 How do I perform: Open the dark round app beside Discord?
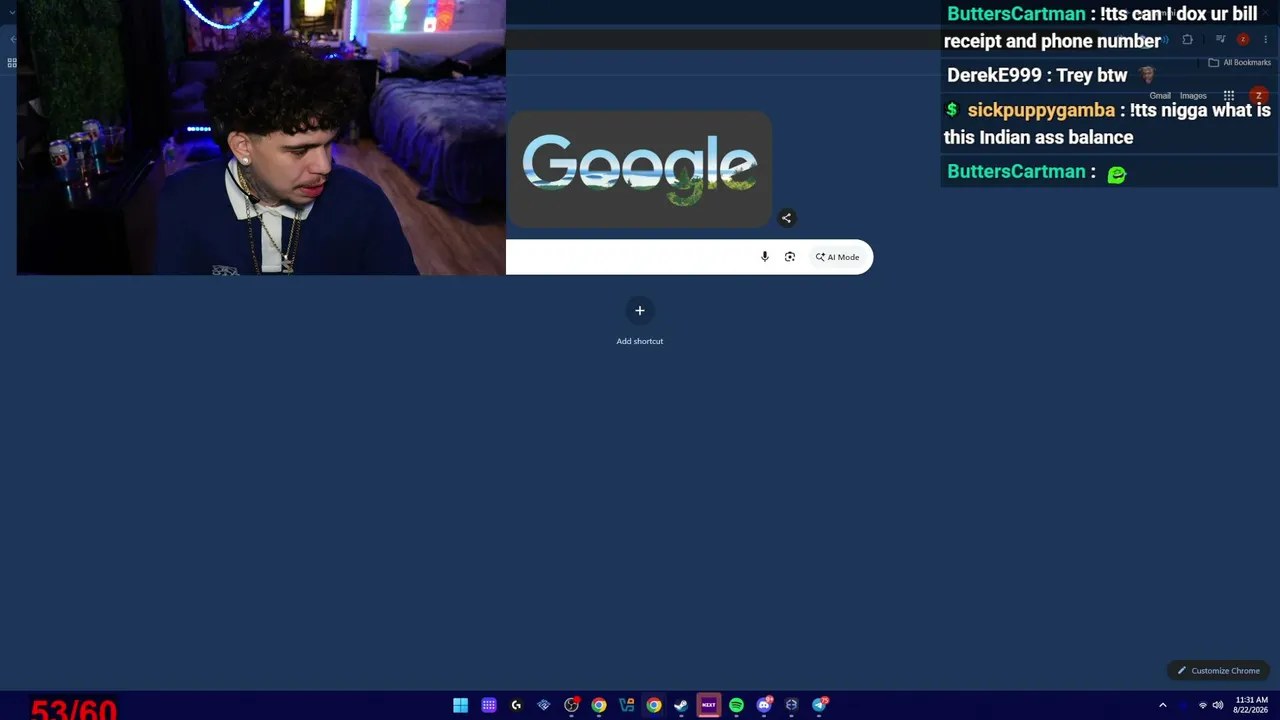[791, 705]
